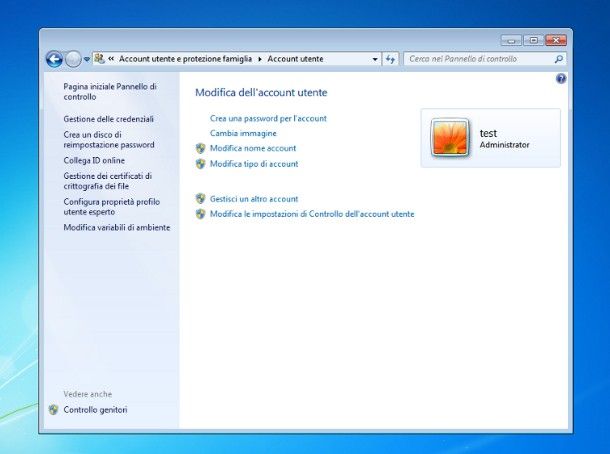Open Gestione dei certificati di crittografia
This screenshot has width=610, height=454.
pyautogui.click(x=107, y=181)
